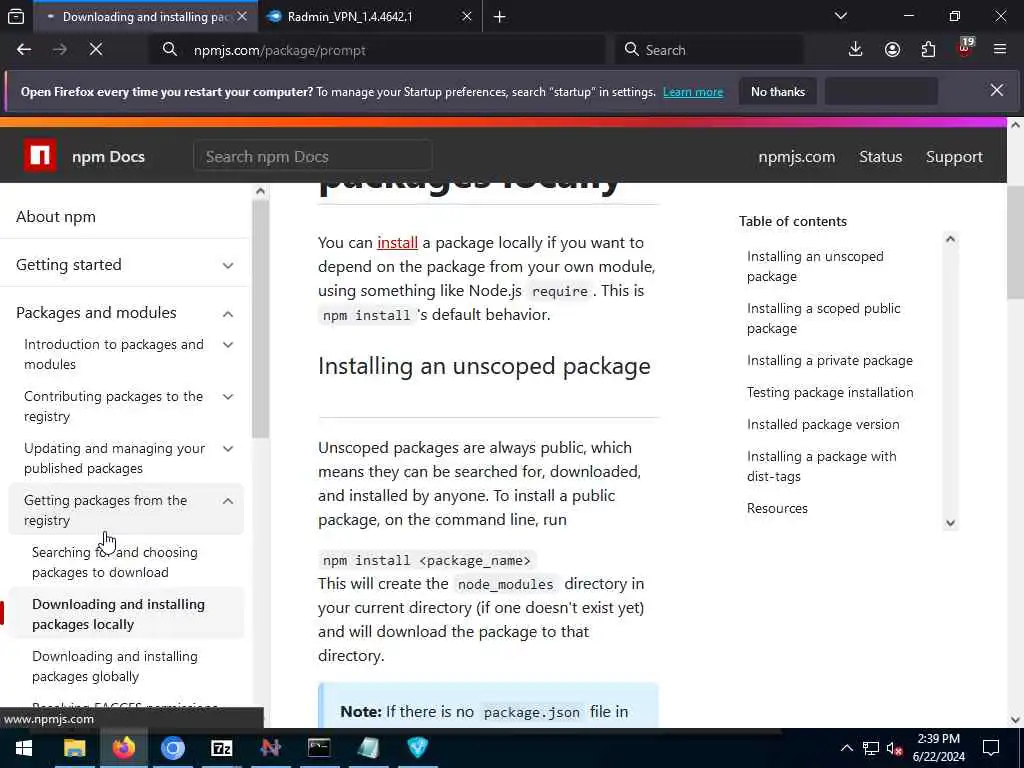Viewport: 1024px width, 768px height.
Task: Click npm Docs title
Action: [x=108, y=157]
